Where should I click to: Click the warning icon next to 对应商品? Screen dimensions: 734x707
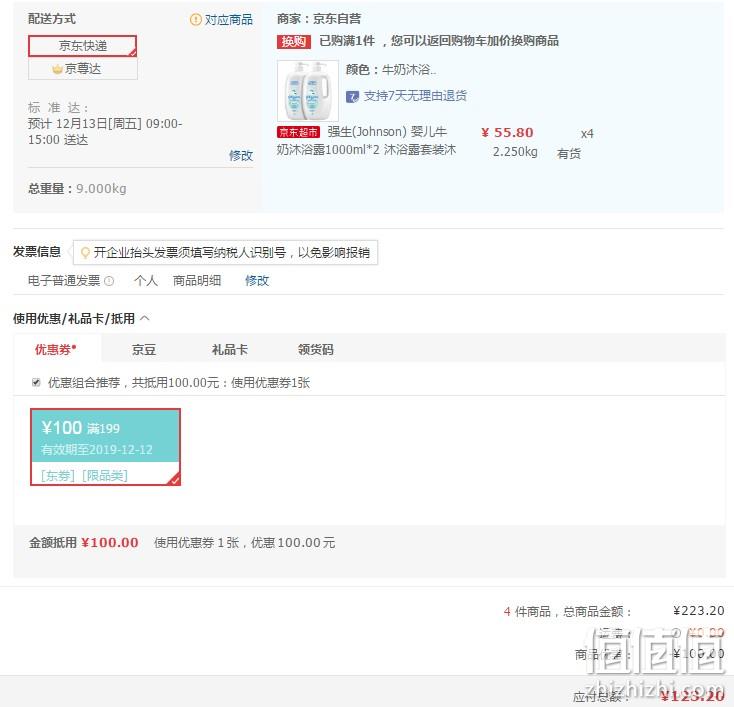point(195,20)
